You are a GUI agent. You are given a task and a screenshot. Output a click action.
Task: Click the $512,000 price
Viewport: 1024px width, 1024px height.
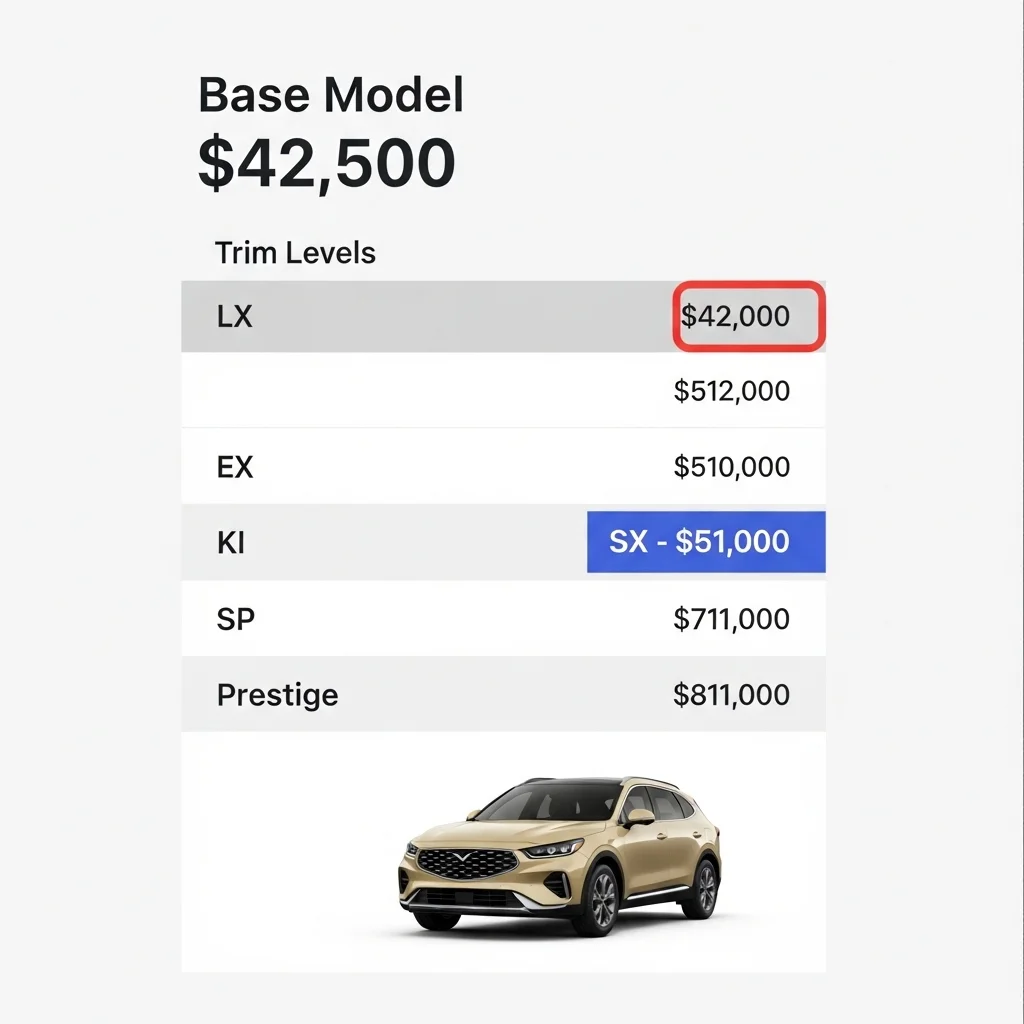click(731, 391)
